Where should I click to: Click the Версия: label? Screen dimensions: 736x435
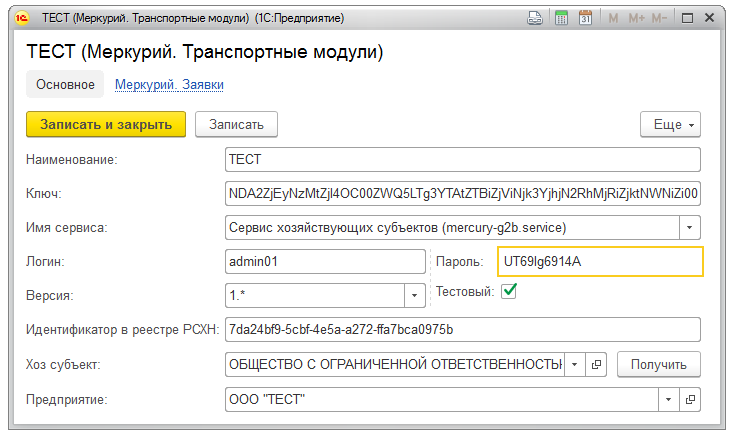(x=50, y=296)
